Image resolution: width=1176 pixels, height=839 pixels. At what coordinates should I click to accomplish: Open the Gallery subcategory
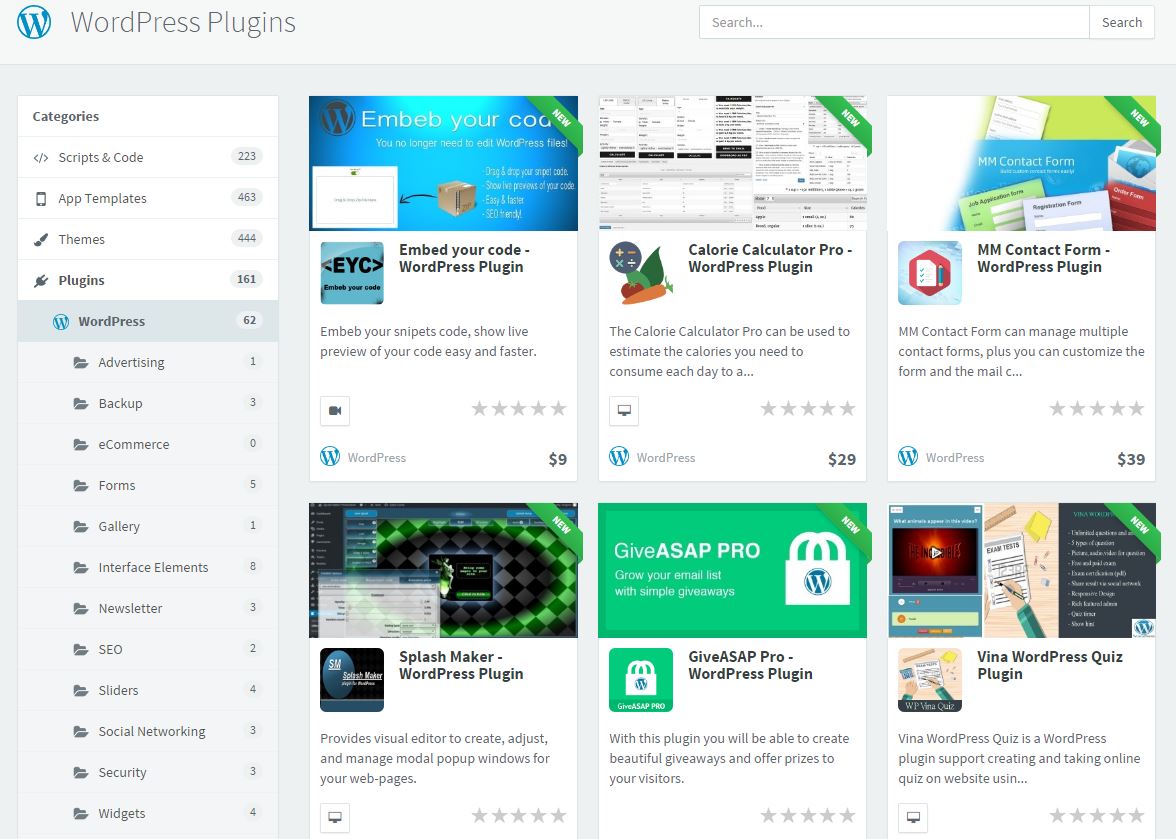click(x=148, y=526)
